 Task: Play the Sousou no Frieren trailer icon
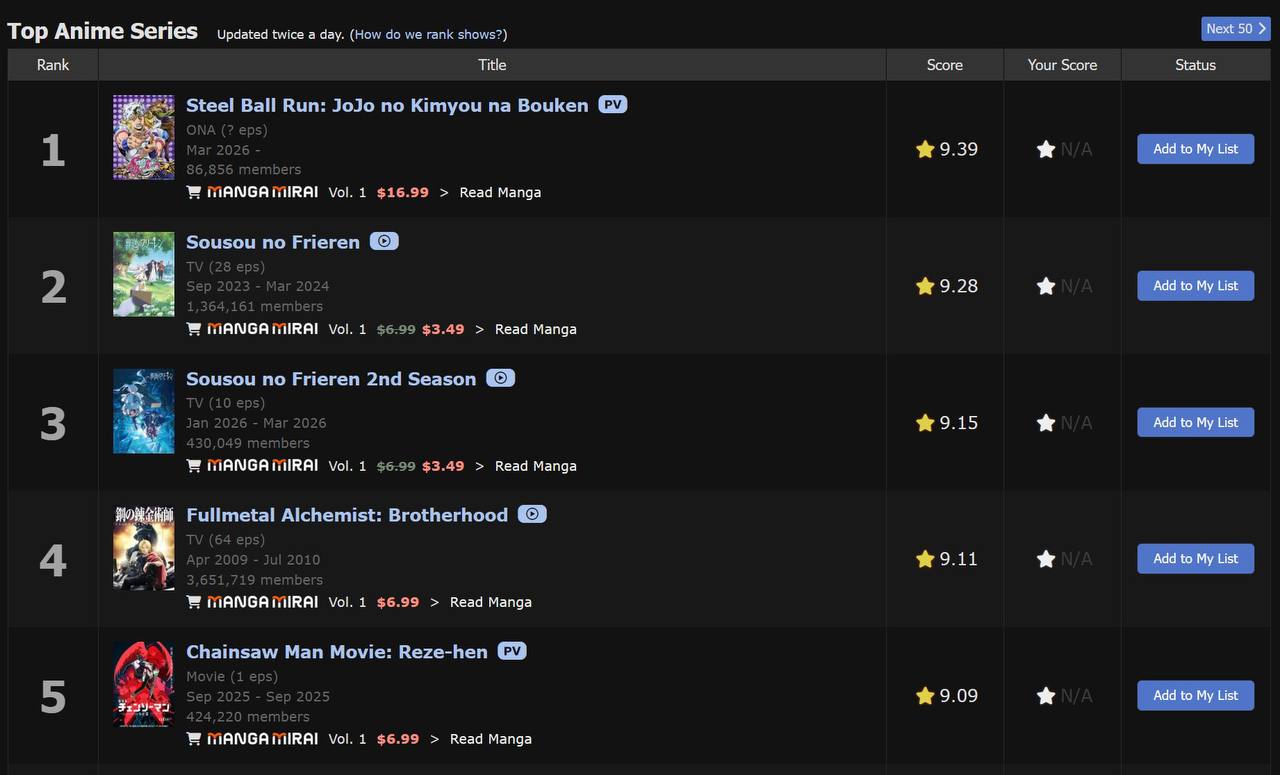(384, 241)
